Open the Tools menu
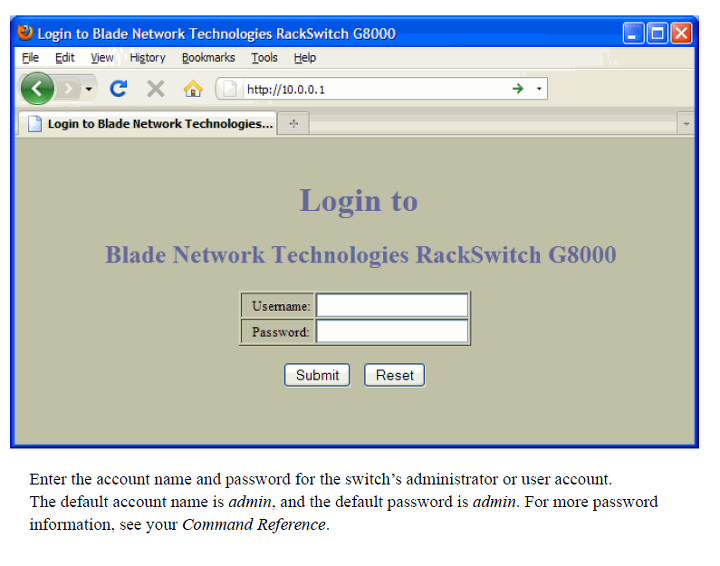The image size is (720, 566). click(x=264, y=58)
